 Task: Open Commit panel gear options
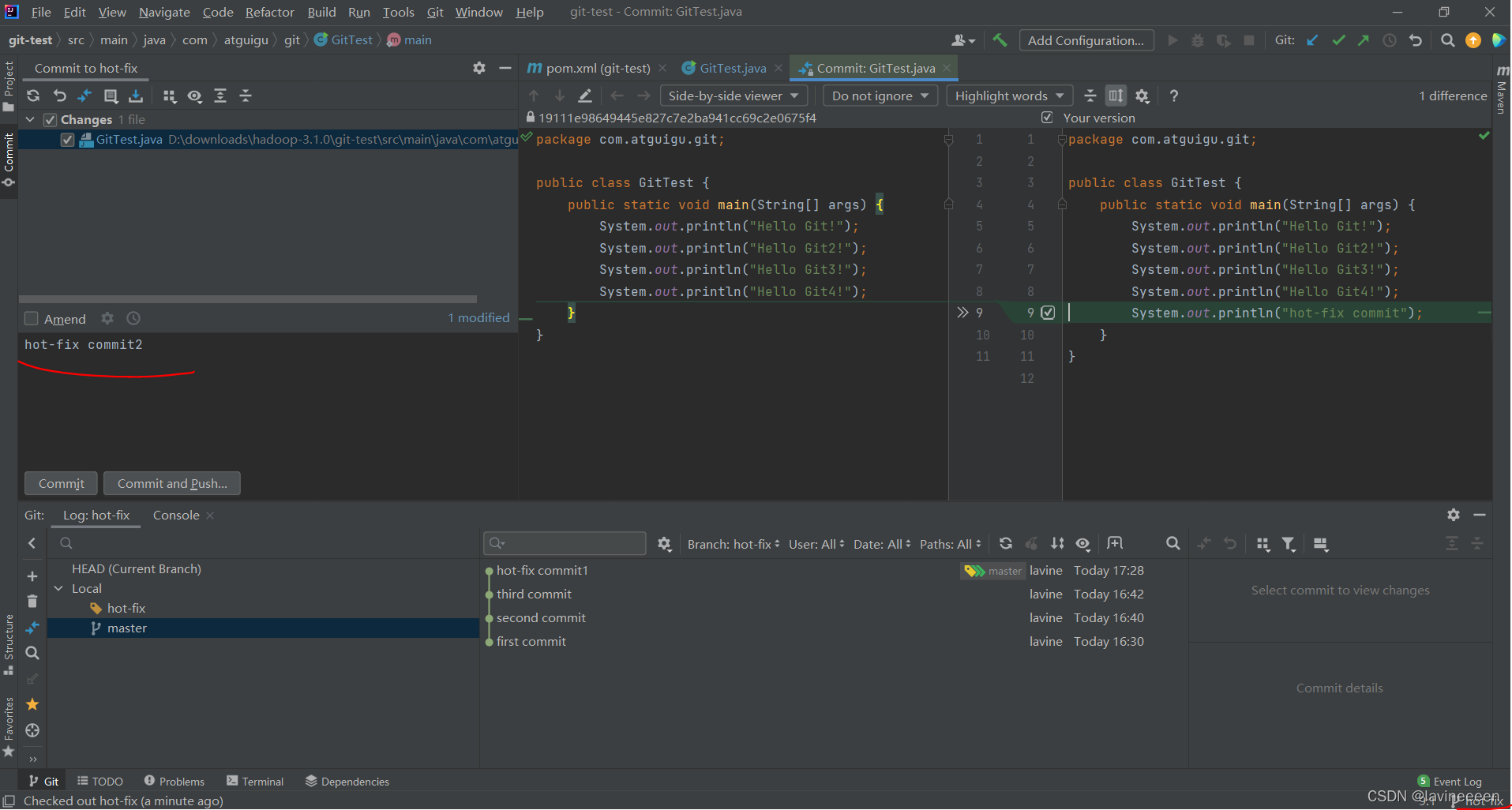click(x=479, y=68)
